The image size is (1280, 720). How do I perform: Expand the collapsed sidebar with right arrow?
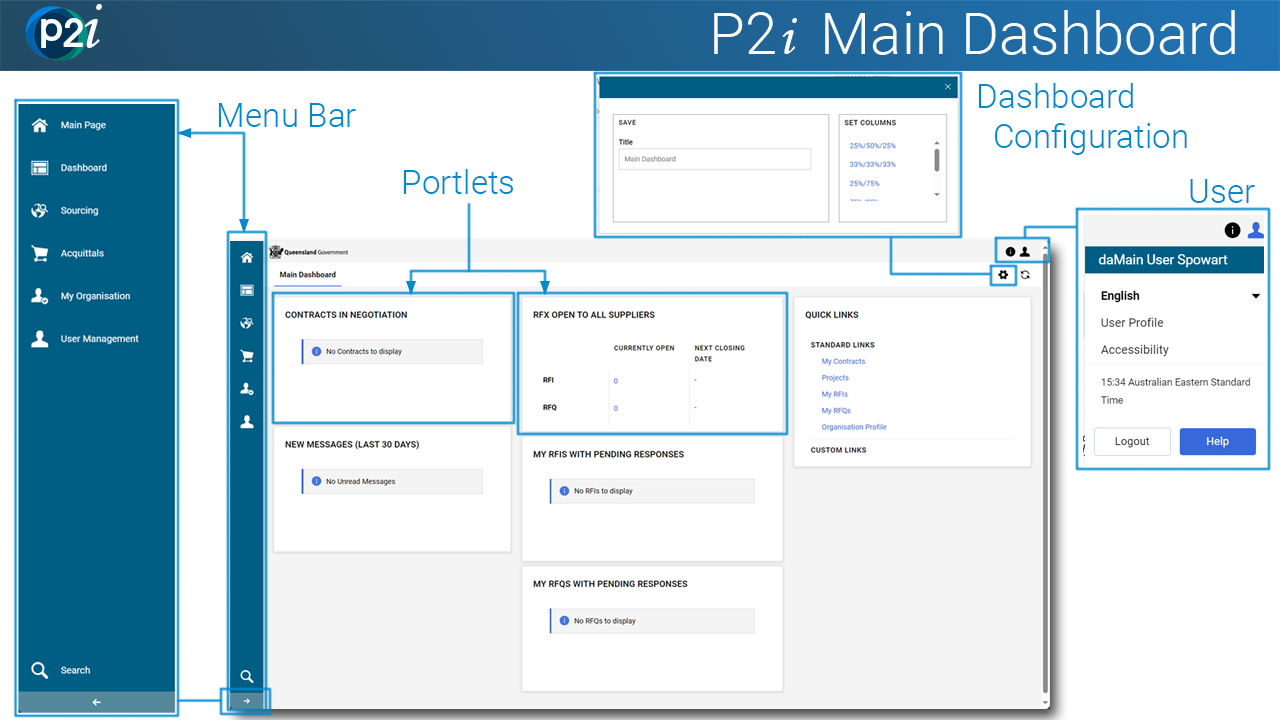[x=247, y=701]
